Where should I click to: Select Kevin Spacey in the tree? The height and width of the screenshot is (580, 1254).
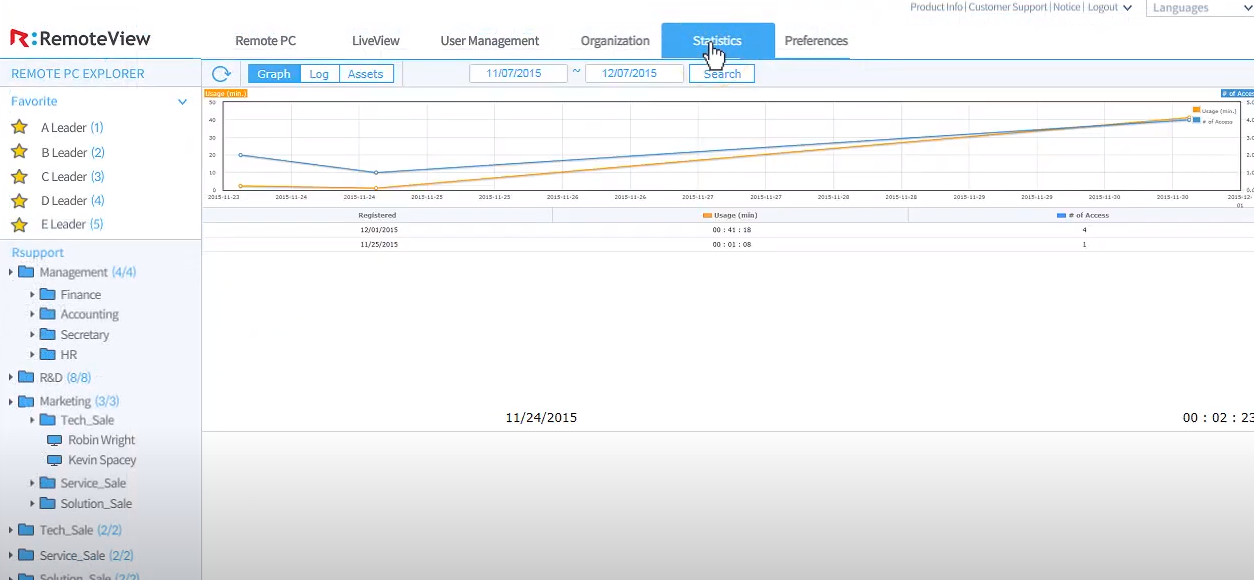coord(102,460)
